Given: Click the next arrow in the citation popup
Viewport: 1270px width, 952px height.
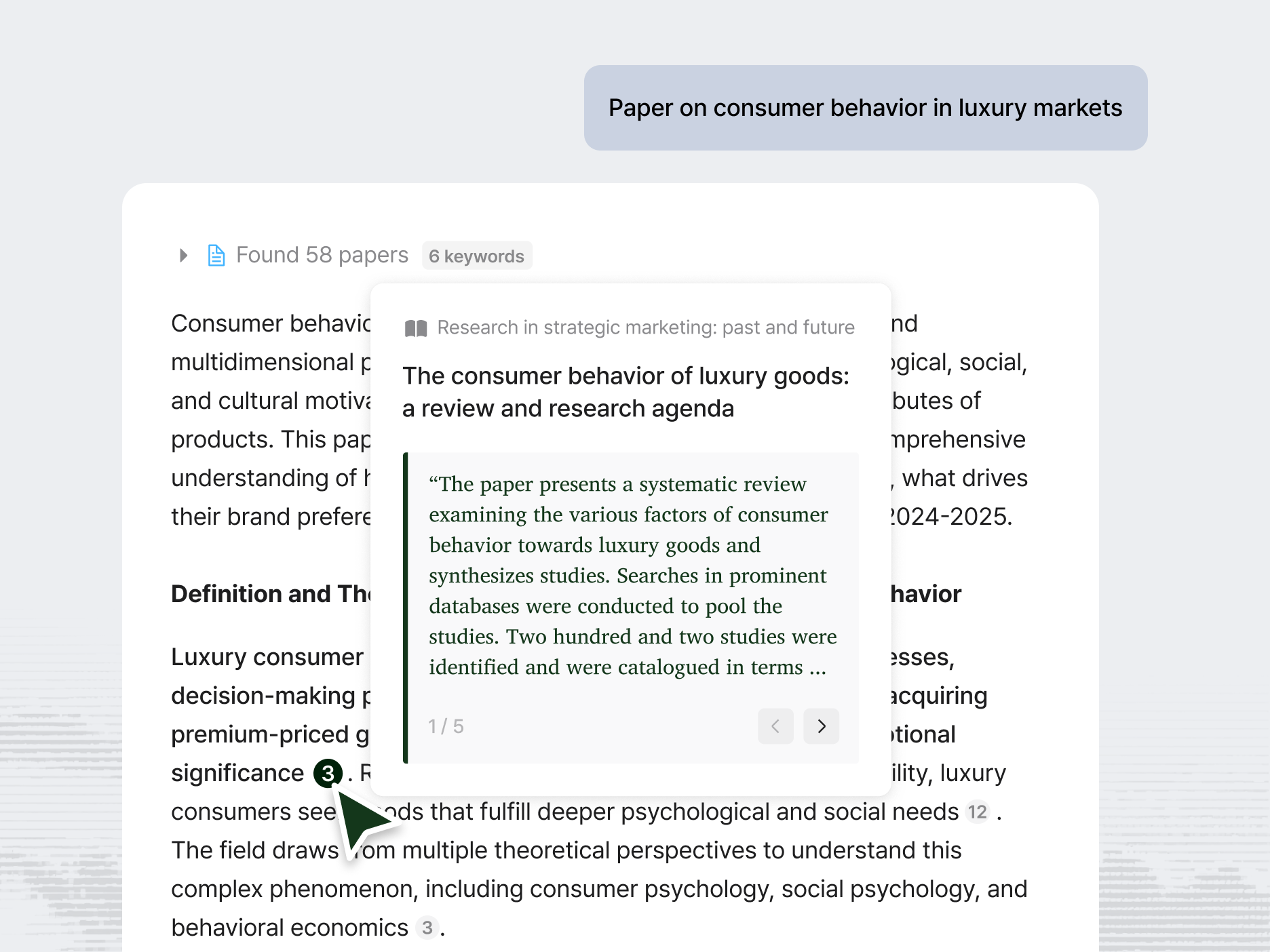Looking at the screenshot, I should click(x=821, y=726).
